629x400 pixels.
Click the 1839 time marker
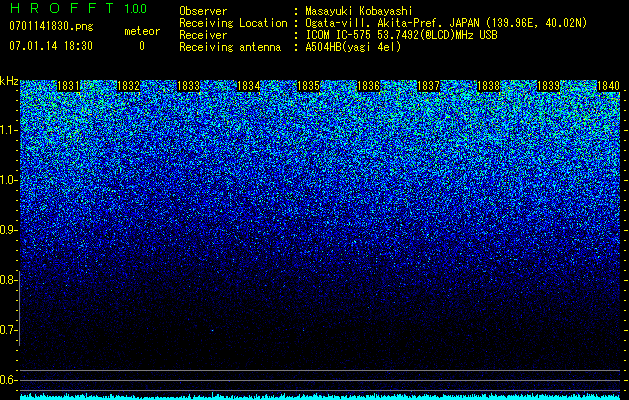[548, 86]
